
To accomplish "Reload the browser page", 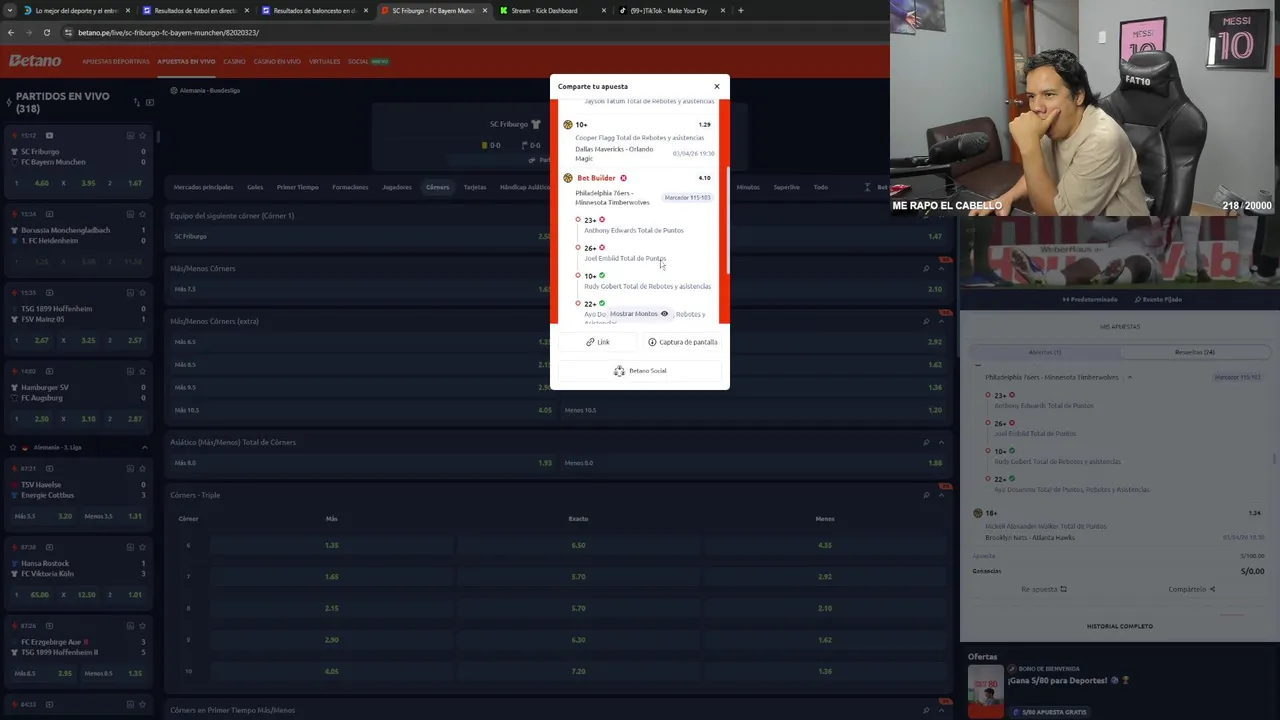I will point(46,32).
